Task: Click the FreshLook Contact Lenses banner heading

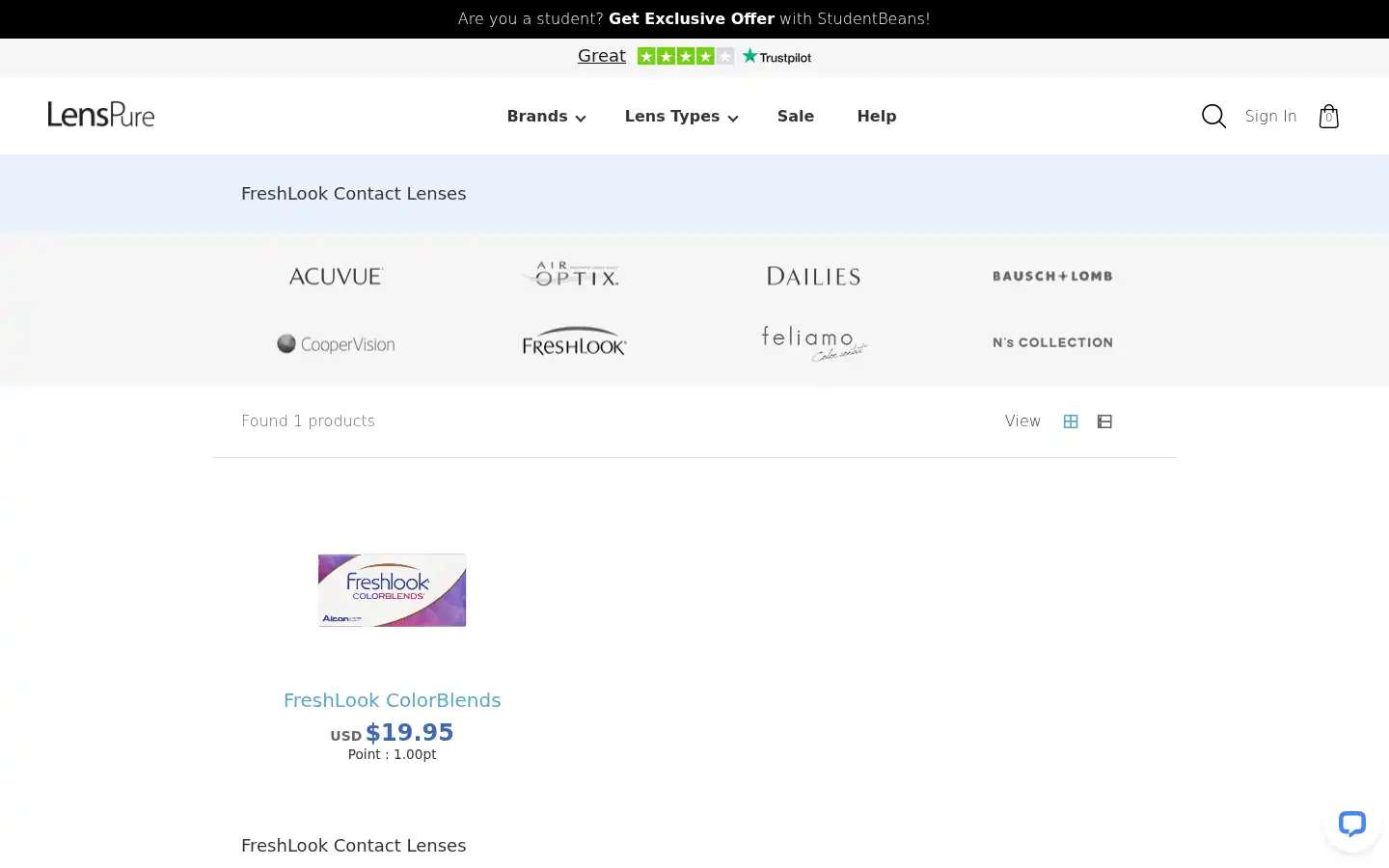Action: click(353, 193)
